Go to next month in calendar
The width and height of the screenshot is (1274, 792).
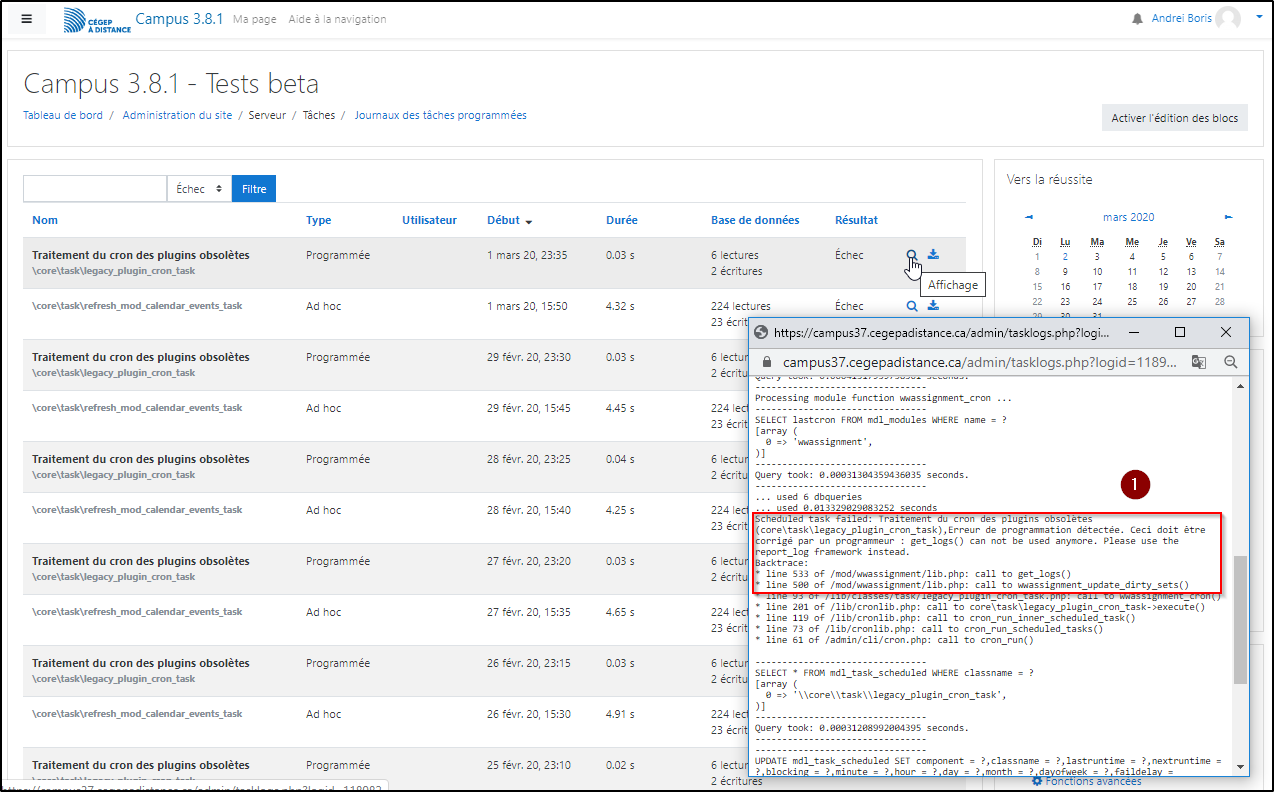(x=1228, y=217)
